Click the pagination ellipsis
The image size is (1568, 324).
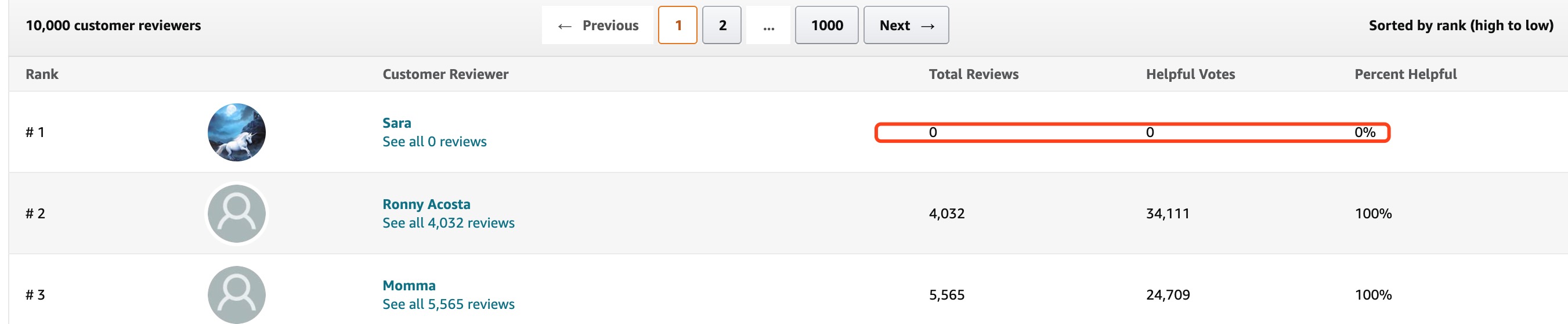point(768,26)
